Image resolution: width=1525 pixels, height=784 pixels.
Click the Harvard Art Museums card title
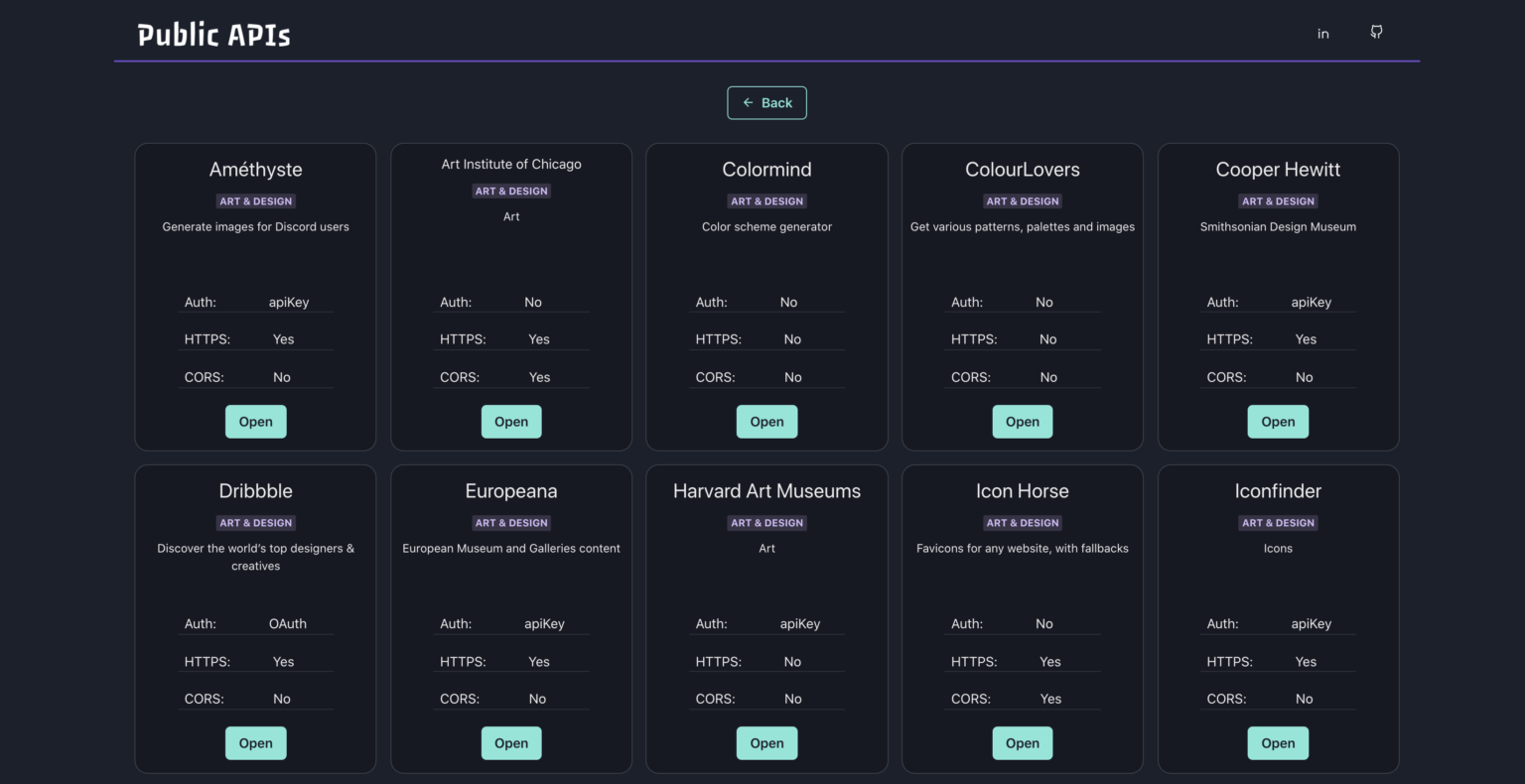point(766,490)
